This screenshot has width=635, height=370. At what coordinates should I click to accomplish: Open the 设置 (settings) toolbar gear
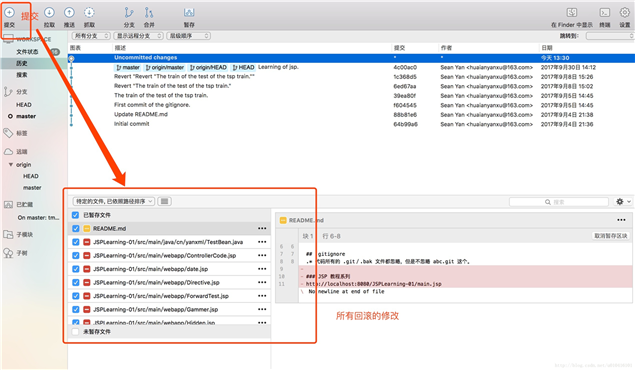tap(624, 13)
